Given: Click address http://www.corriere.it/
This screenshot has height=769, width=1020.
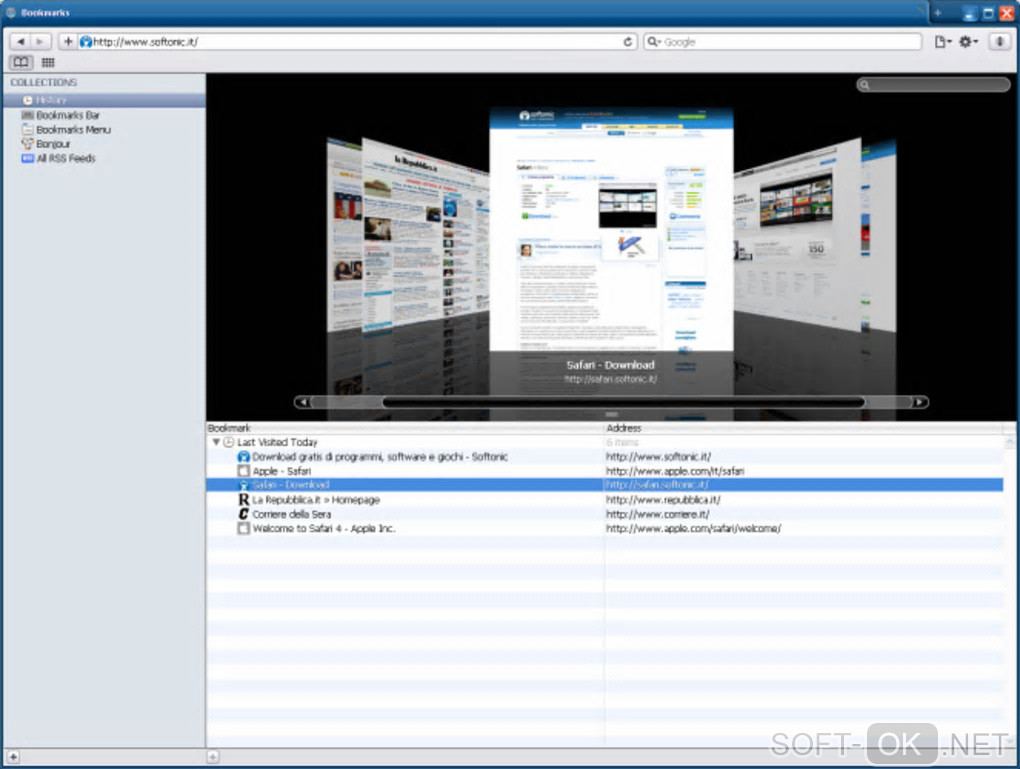Looking at the screenshot, I should (x=657, y=514).
